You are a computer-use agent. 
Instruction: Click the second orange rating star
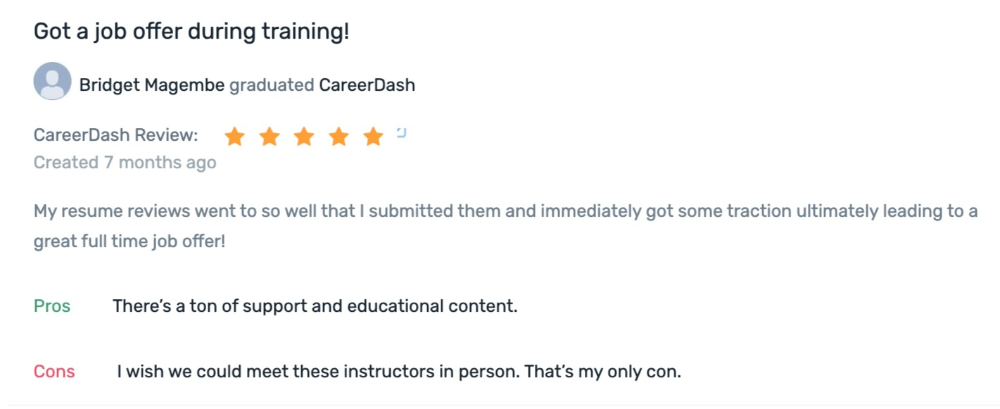click(269, 136)
